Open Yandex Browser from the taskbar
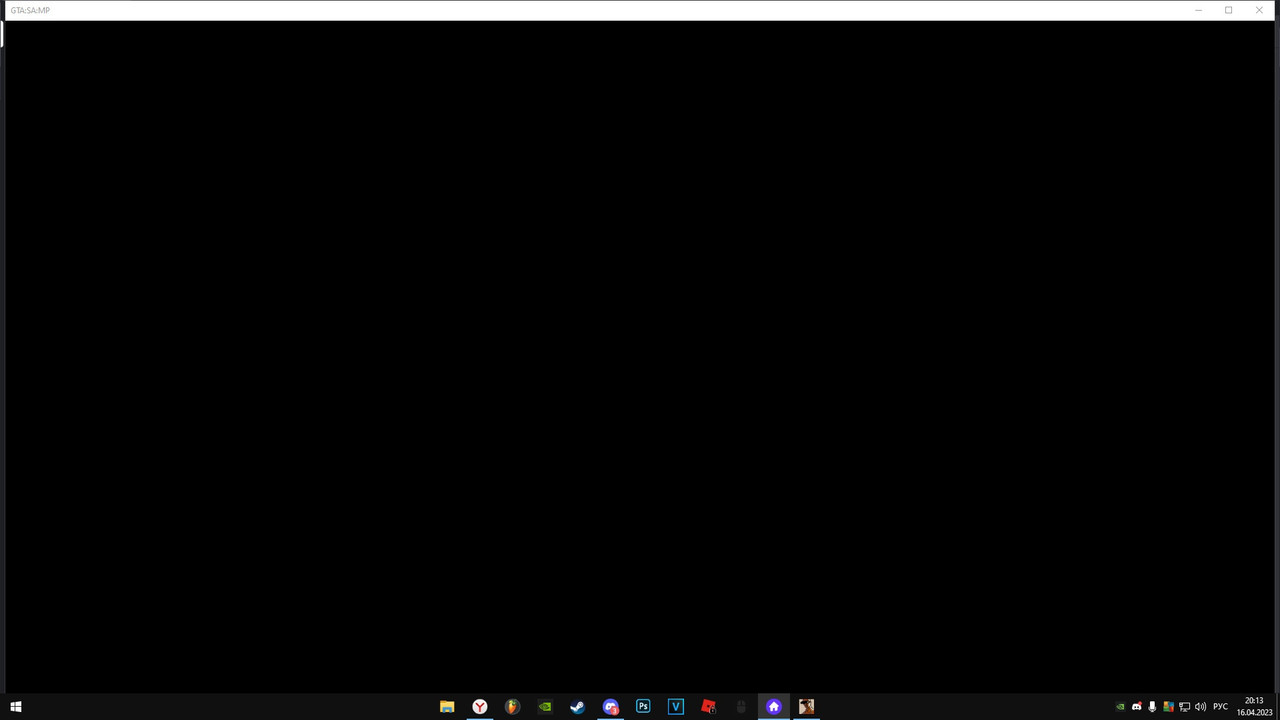Viewport: 1280px width, 720px height. 480,706
